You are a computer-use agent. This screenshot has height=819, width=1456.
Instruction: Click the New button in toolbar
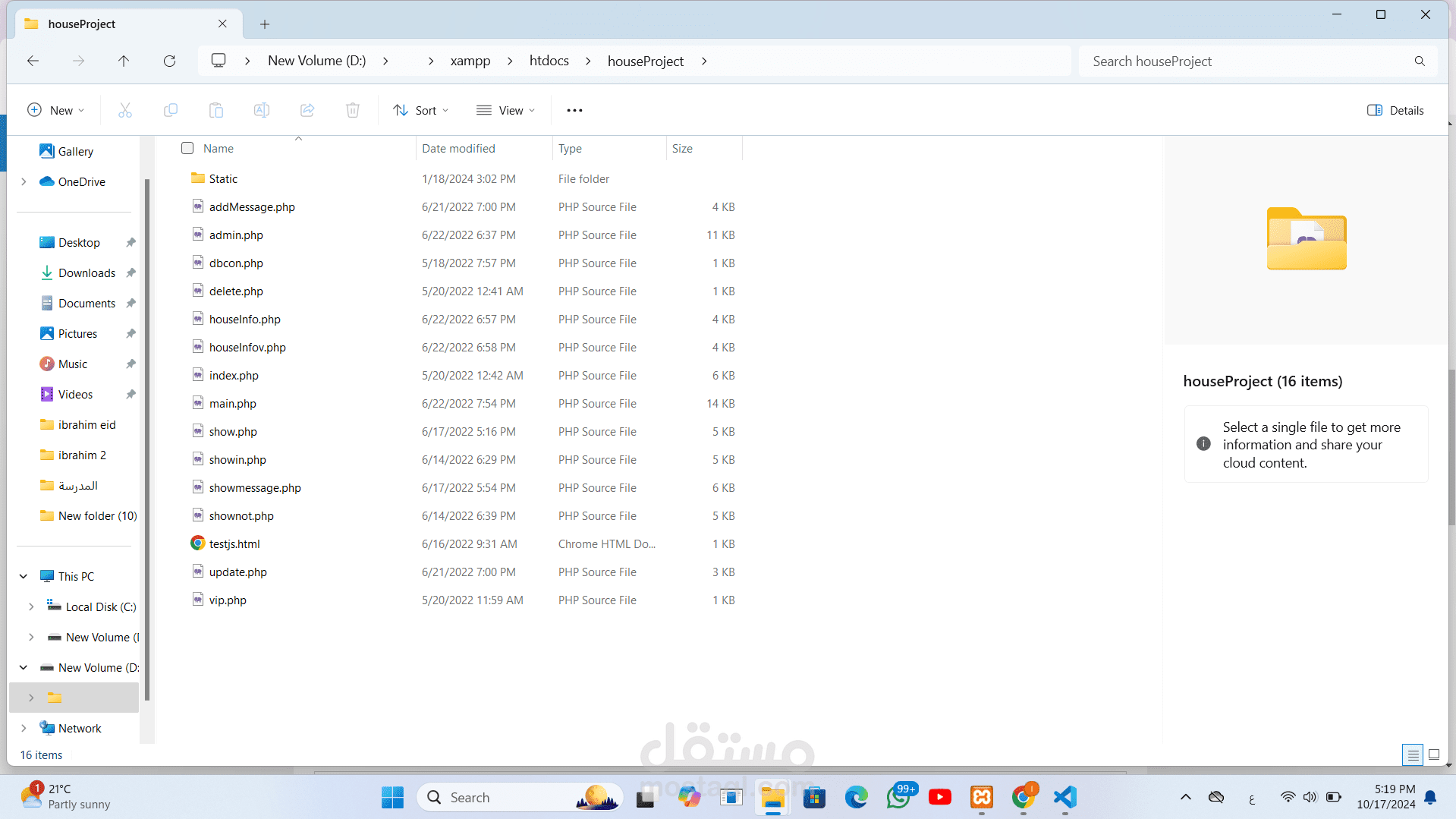tap(55, 111)
